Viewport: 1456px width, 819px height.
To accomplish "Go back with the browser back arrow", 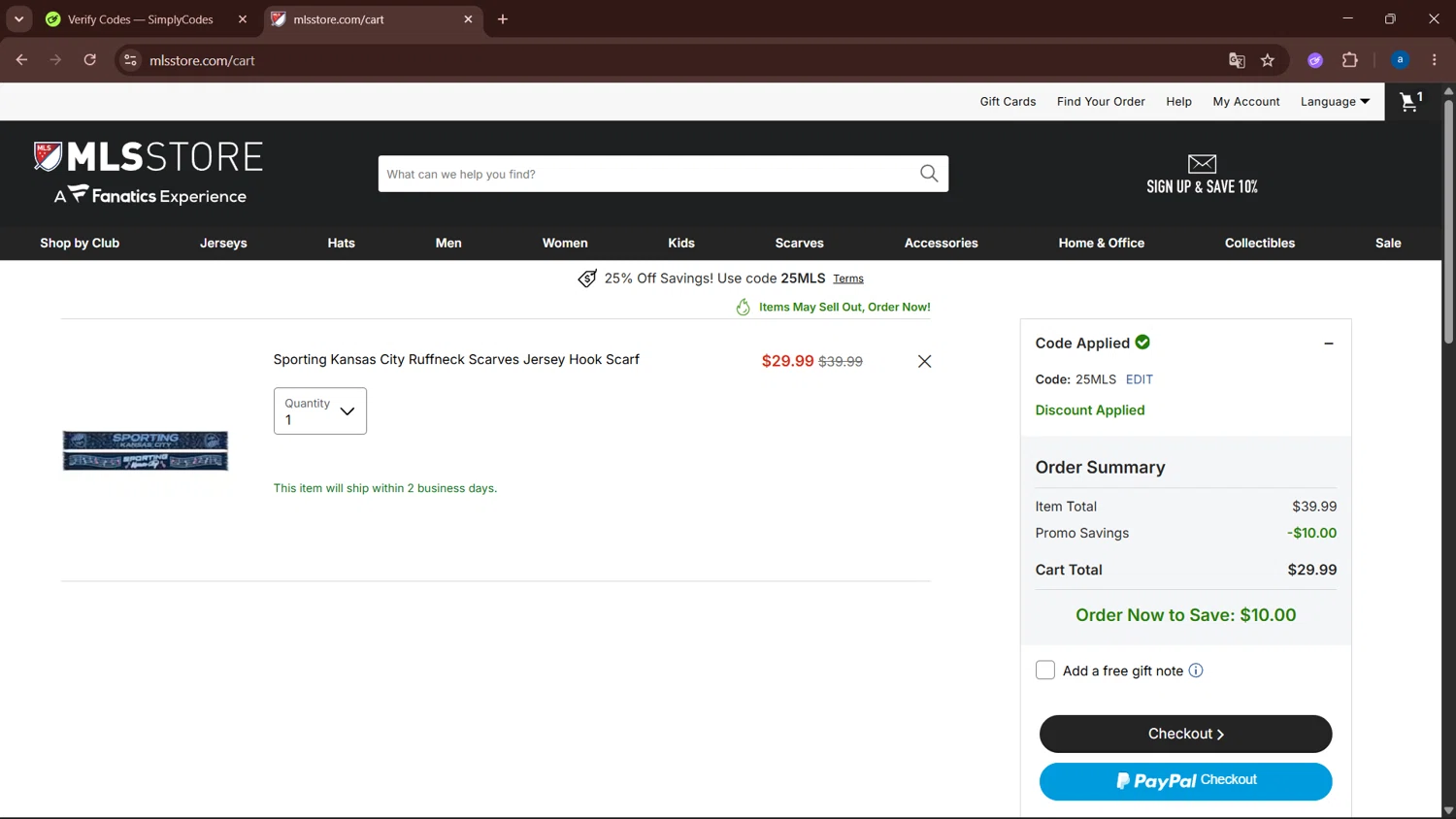I will [x=21, y=60].
